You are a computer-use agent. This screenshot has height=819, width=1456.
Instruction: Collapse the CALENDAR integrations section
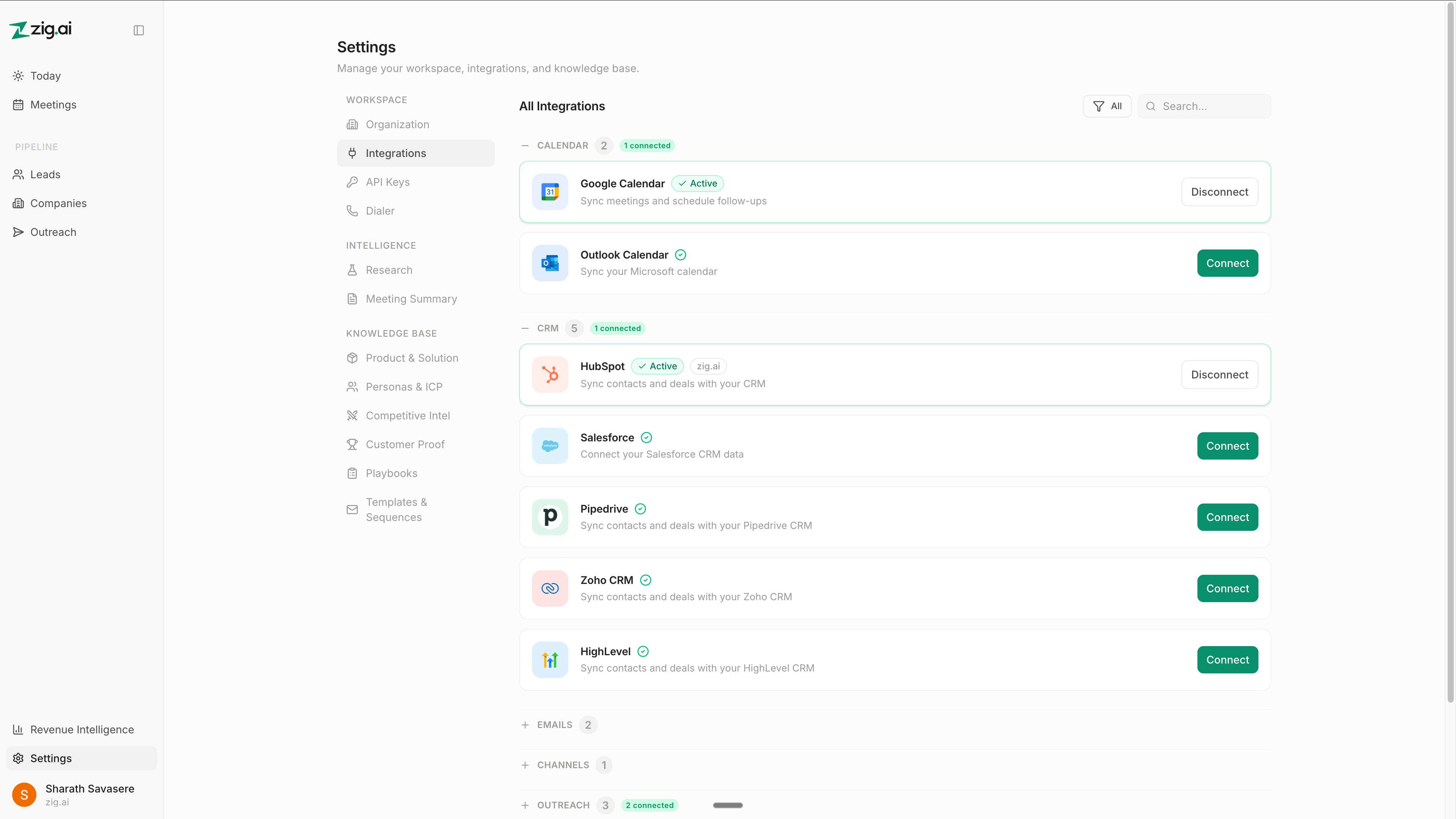point(525,146)
